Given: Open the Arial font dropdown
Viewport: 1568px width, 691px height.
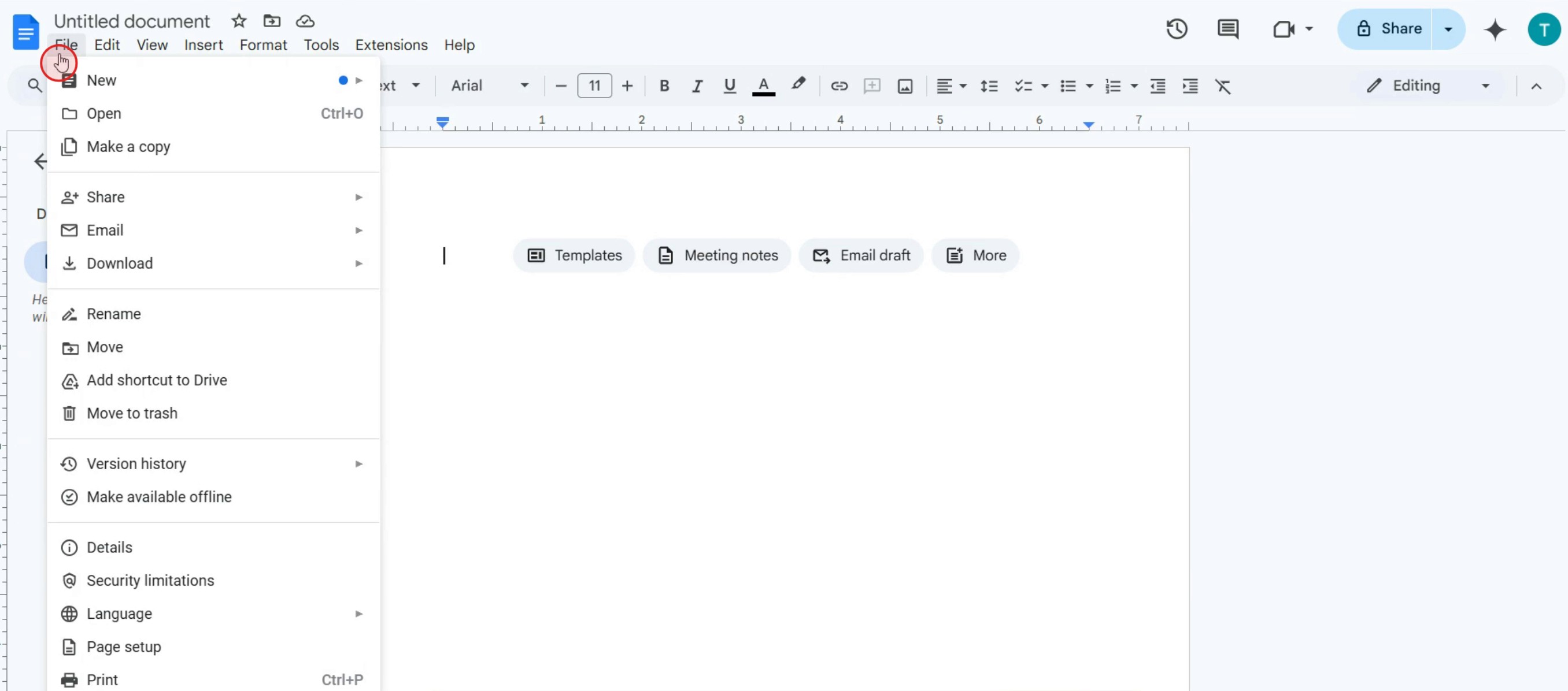Looking at the screenshot, I should click(x=489, y=86).
